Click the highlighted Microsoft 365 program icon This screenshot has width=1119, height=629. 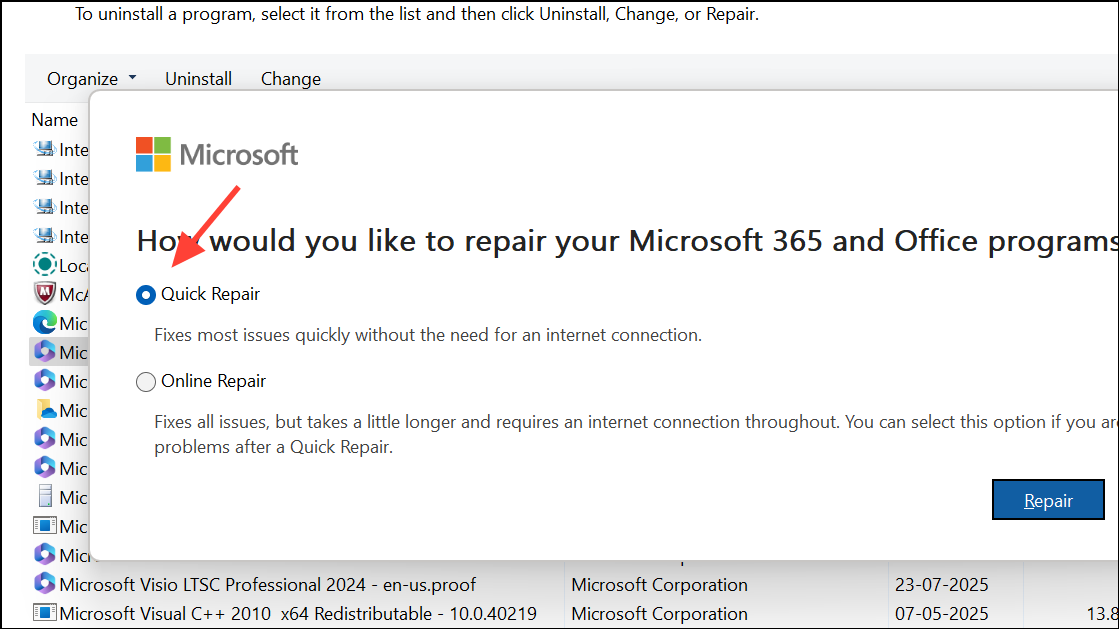pos(44,352)
